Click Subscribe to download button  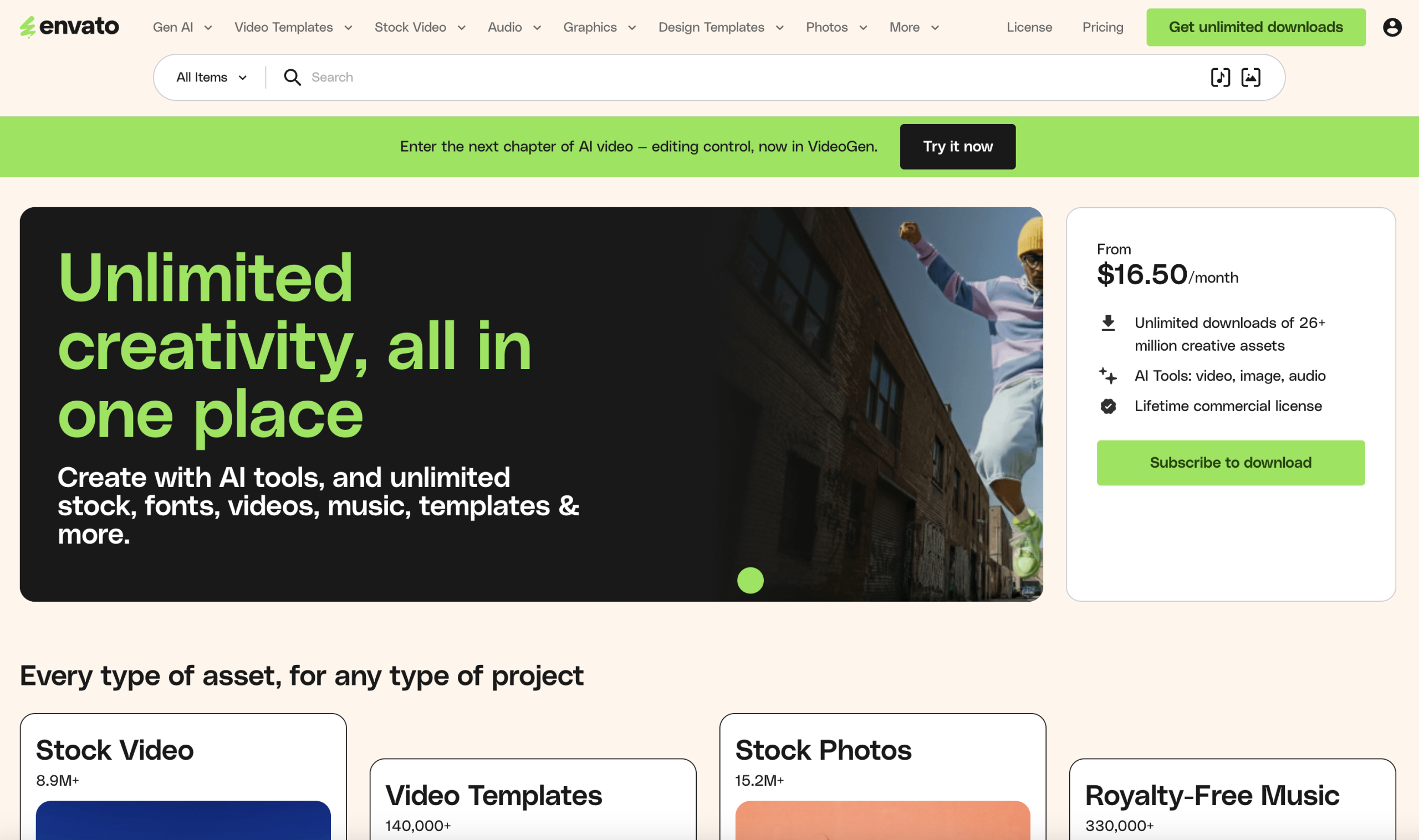[1230, 463]
